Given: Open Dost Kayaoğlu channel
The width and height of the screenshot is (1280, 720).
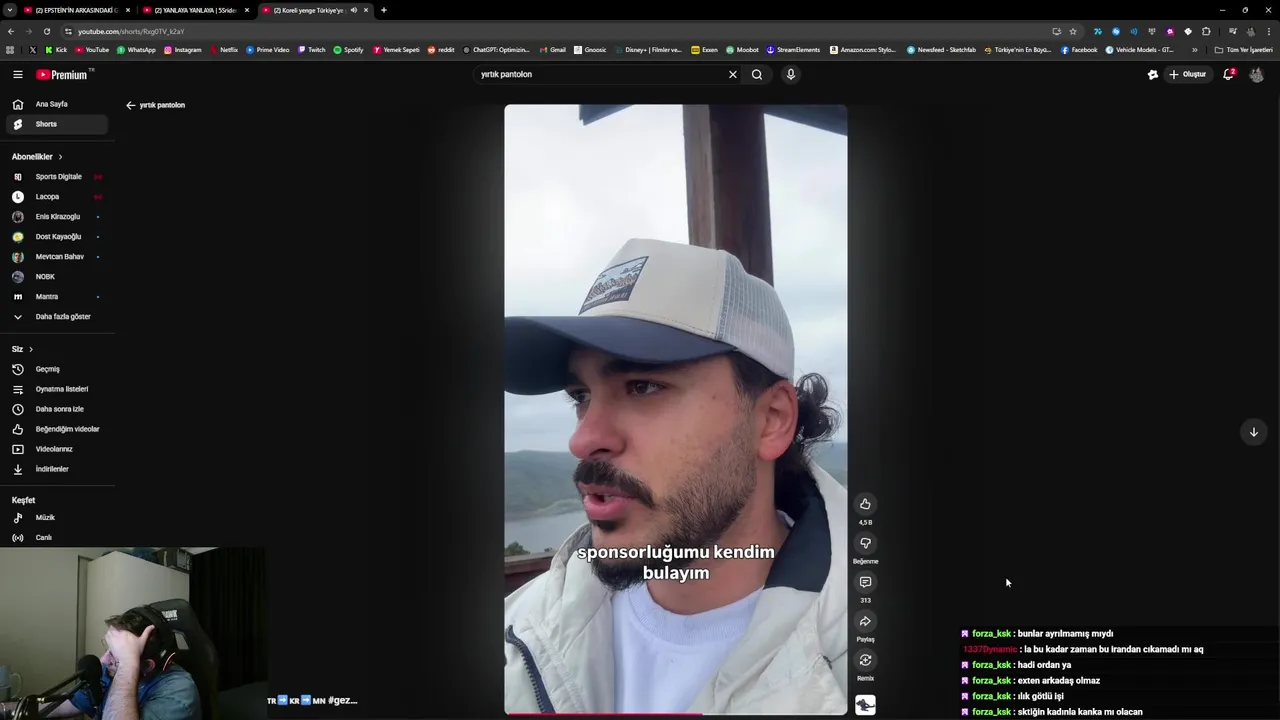Looking at the screenshot, I should click(x=57, y=237).
